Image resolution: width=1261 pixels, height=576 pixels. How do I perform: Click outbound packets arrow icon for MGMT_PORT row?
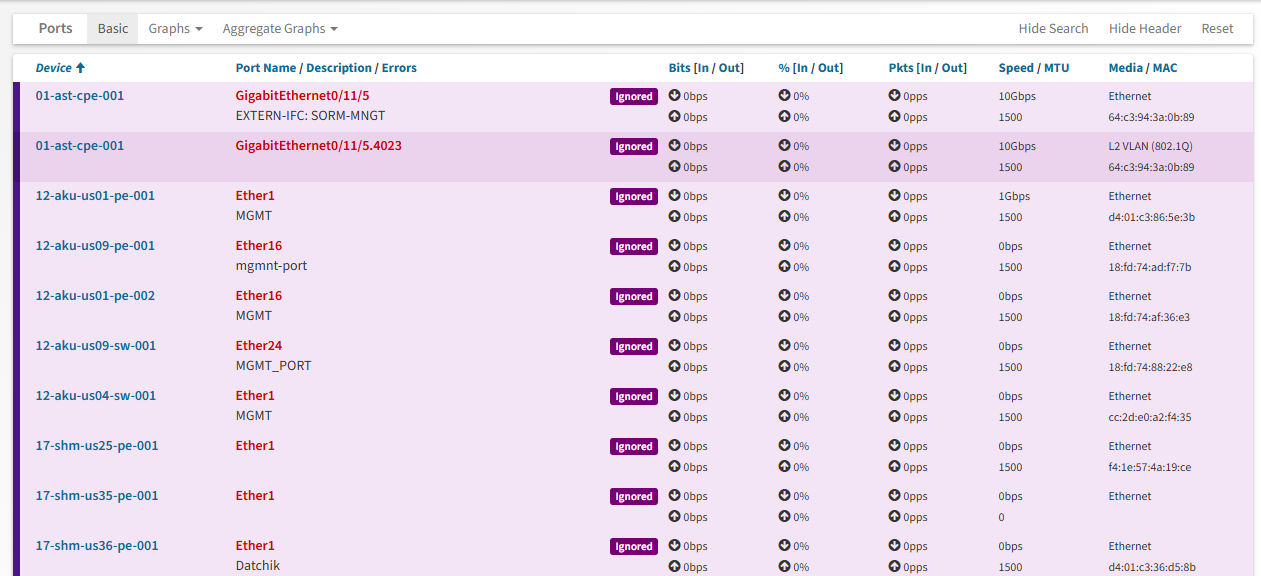coord(894,367)
